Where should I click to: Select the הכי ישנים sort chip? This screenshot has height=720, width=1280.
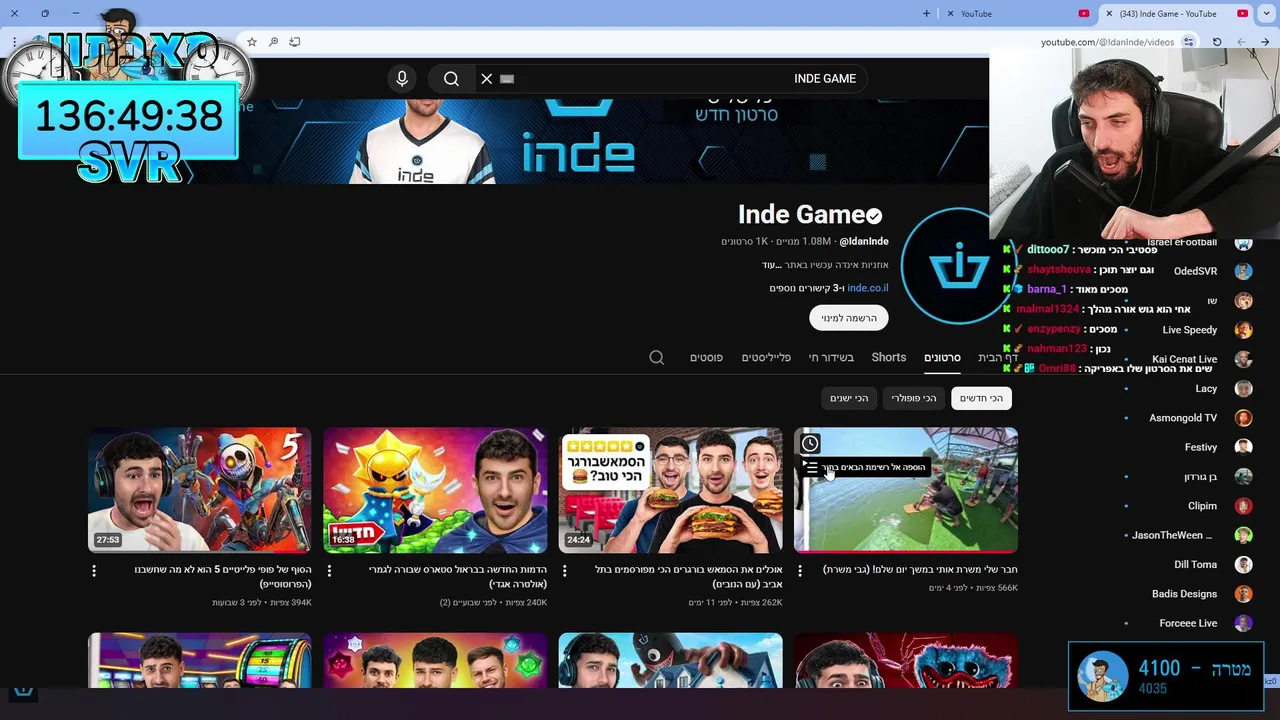(849, 398)
